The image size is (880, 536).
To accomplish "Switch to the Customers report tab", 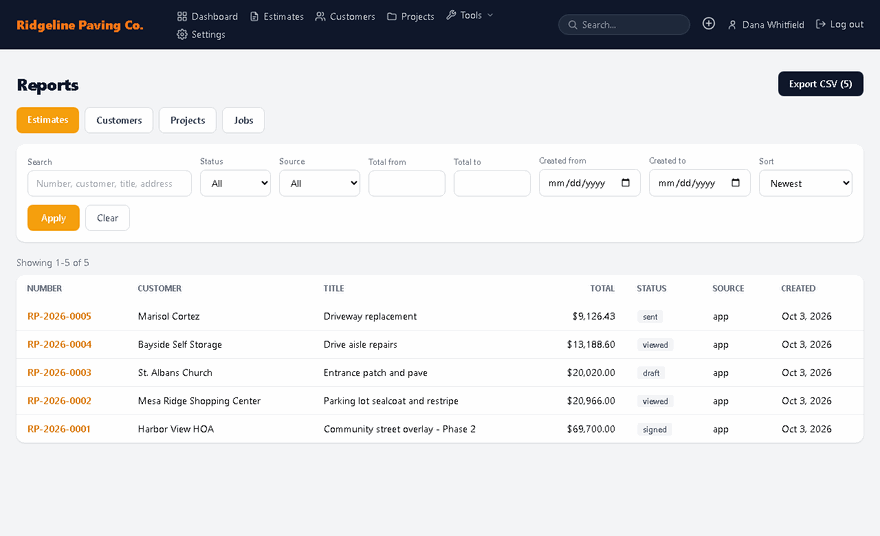I will 119,120.
